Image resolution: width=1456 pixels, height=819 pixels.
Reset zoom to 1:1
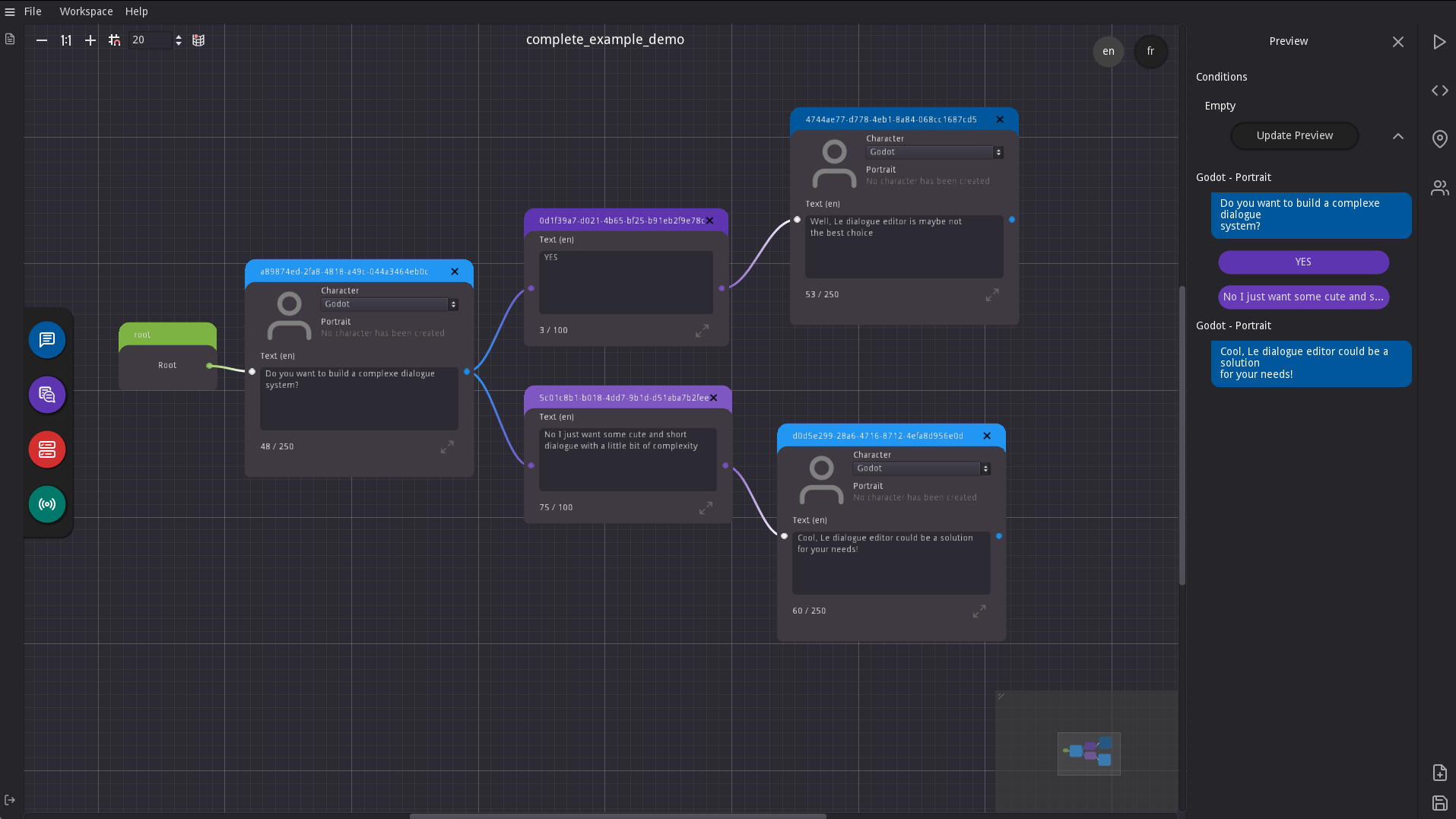(66, 40)
